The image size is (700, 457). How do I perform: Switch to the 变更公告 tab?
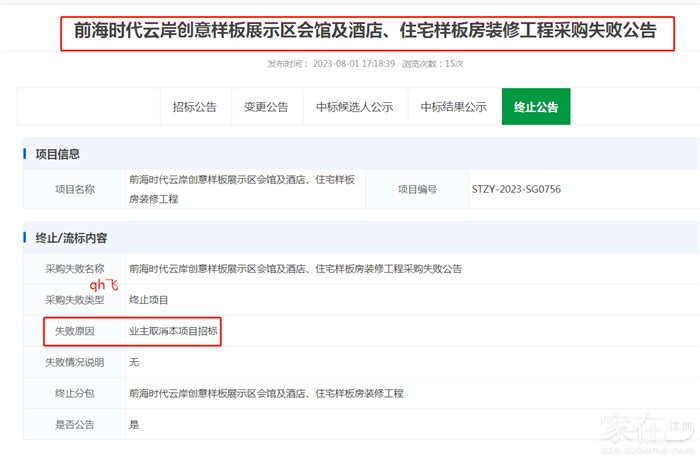coord(266,107)
